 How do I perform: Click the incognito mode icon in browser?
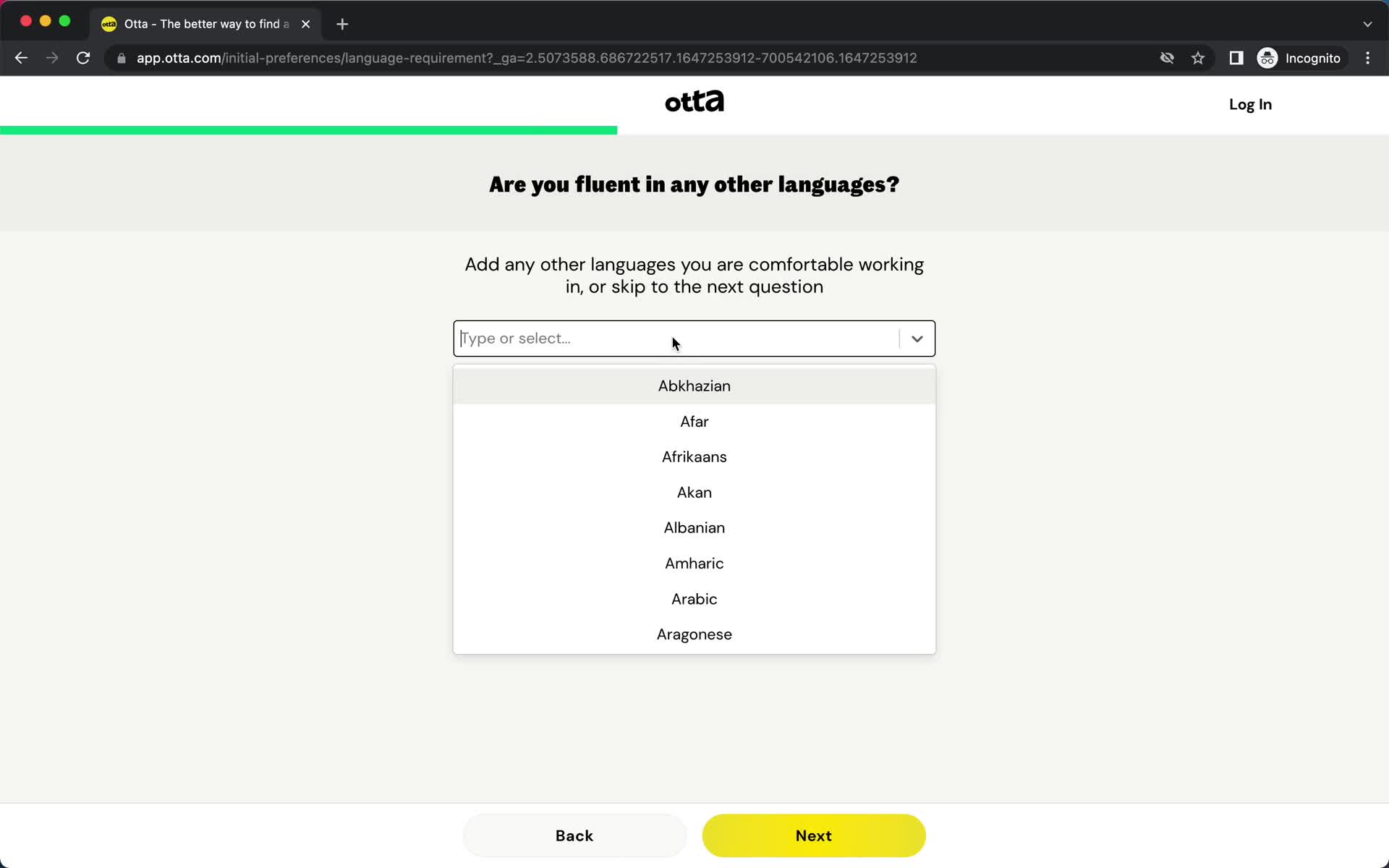coord(1268,57)
